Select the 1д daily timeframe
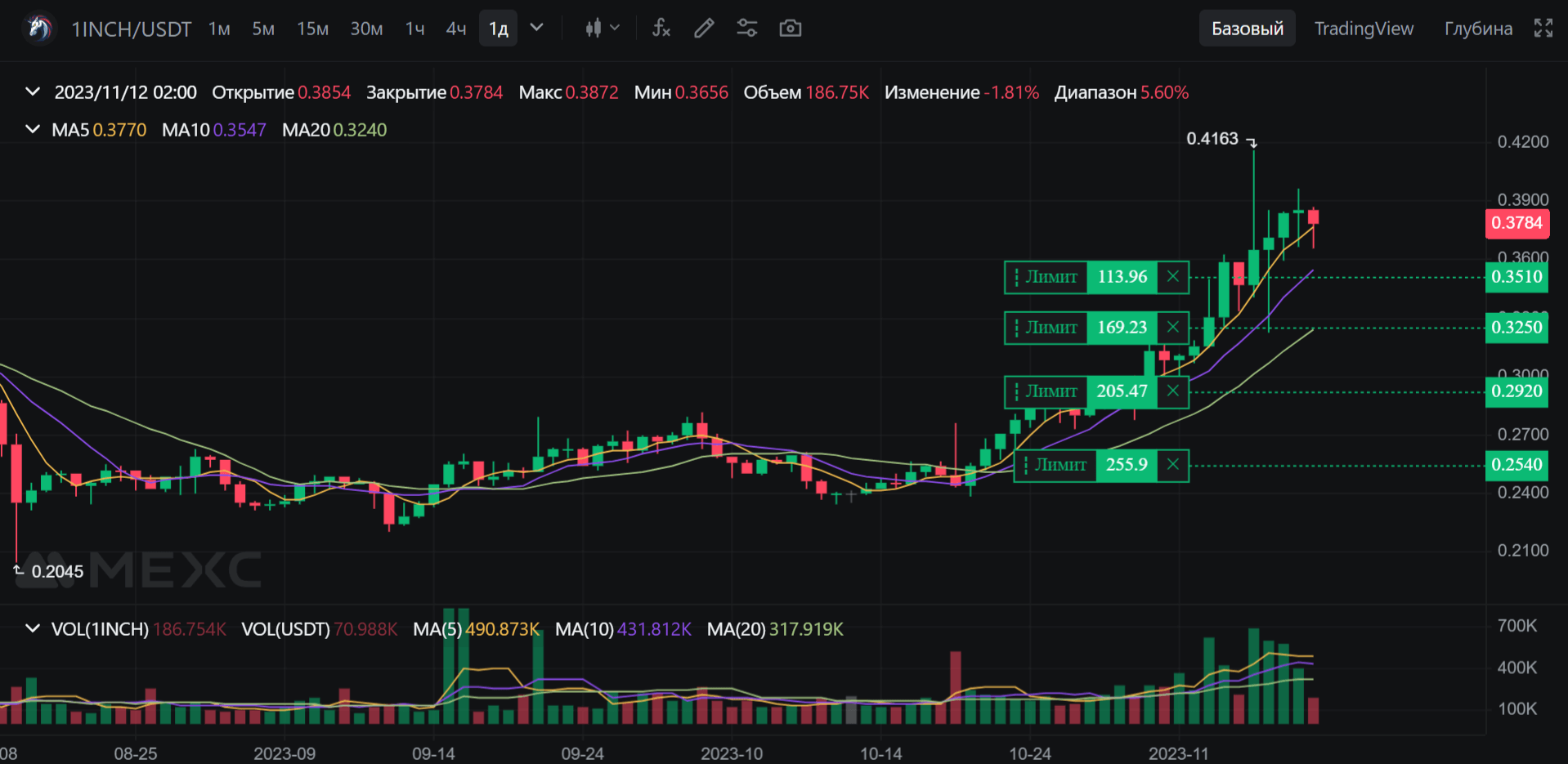The width and height of the screenshot is (1568, 764). point(499,29)
